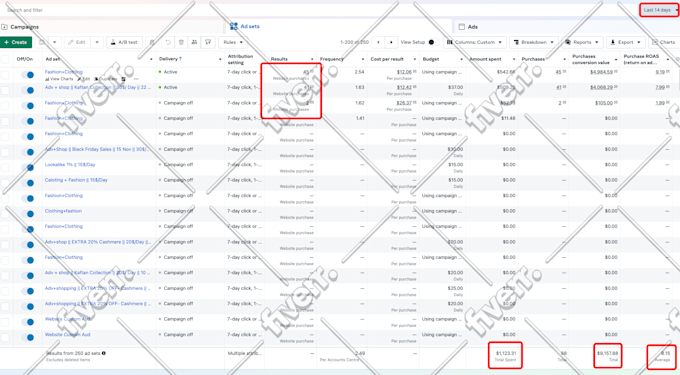Click the A/B test flask button

124,42
